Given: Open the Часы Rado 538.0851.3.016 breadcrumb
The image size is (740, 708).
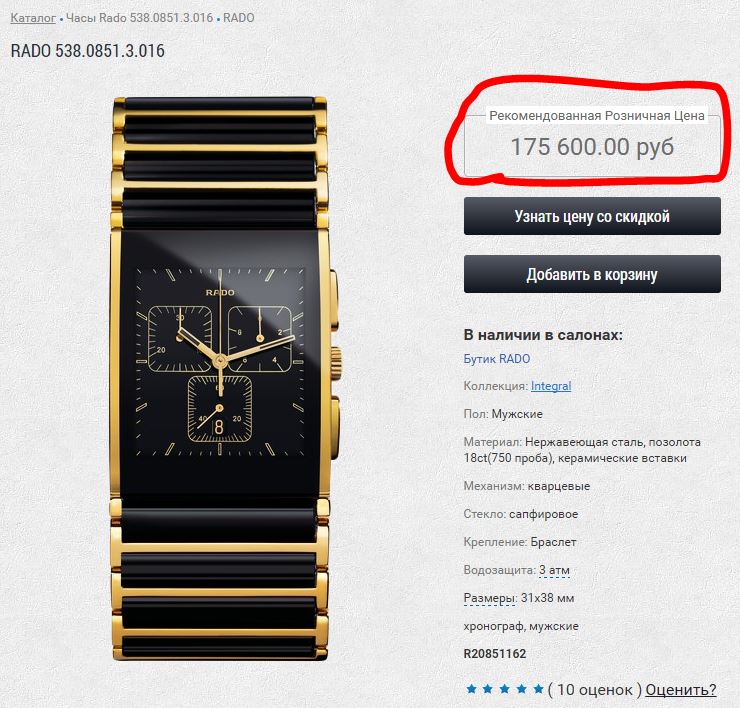Looking at the screenshot, I should (x=139, y=18).
